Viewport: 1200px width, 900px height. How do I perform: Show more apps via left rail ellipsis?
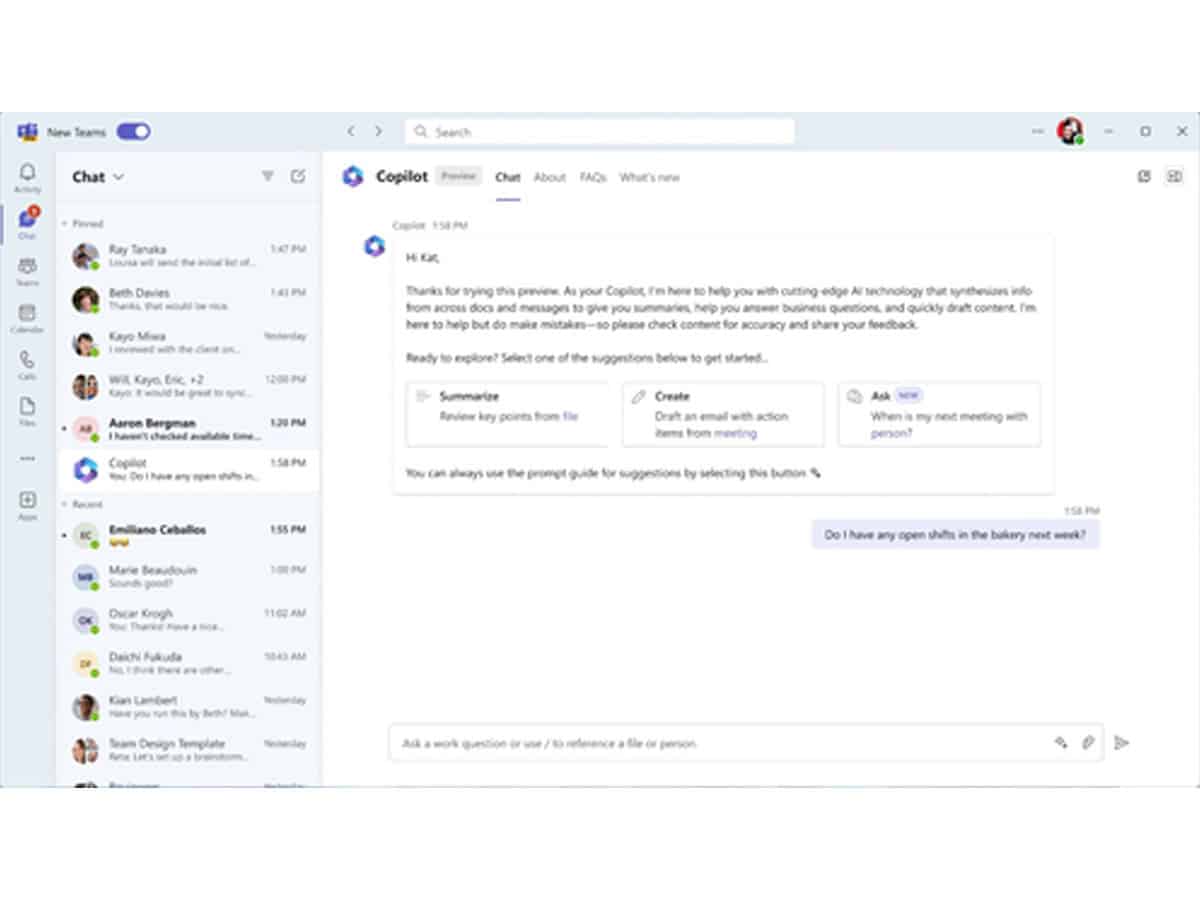pyautogui.click(x=27, y=458)
